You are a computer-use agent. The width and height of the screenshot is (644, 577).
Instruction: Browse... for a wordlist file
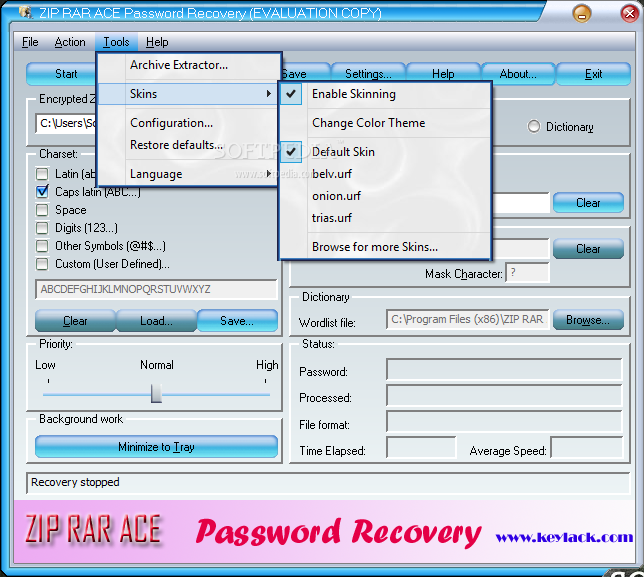[x=588, y=320]
